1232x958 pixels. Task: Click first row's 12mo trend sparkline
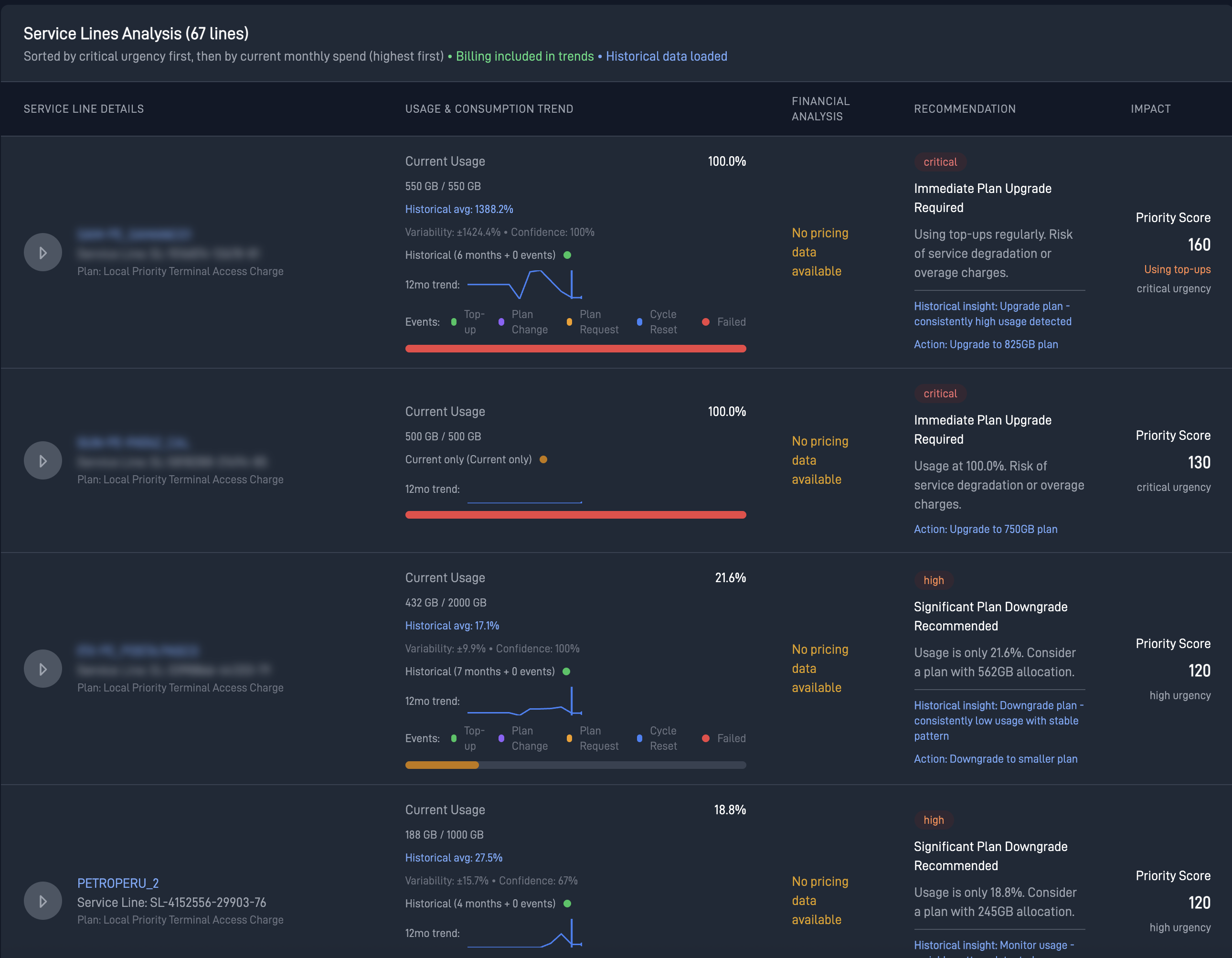tap(525, 284)
